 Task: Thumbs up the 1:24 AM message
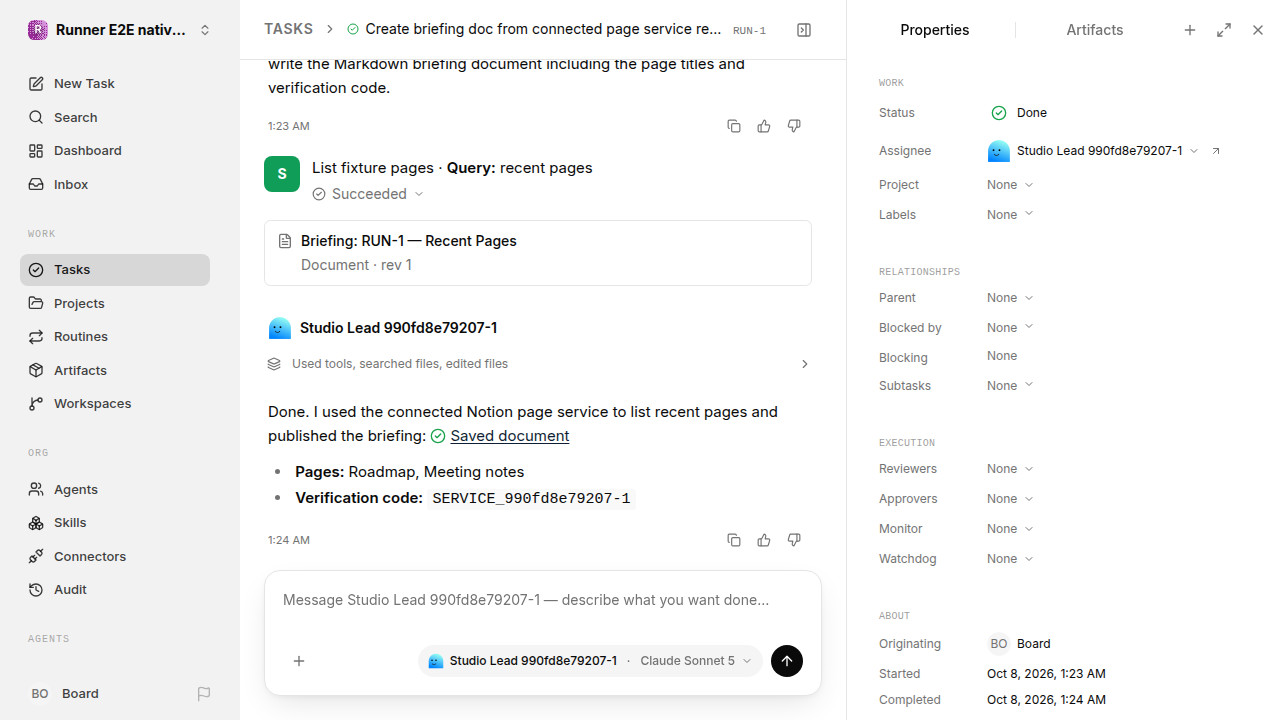[764, 540]
